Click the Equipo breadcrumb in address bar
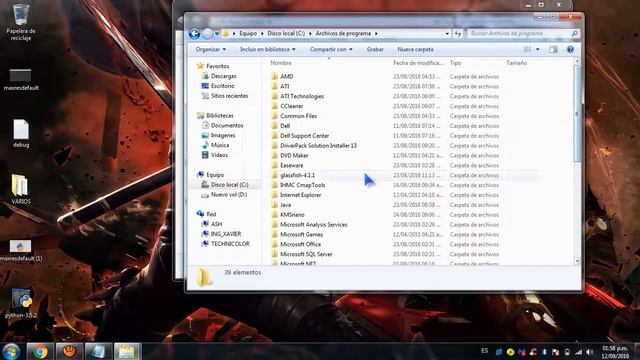The image size is (640, 360). [x=248, y=33]
